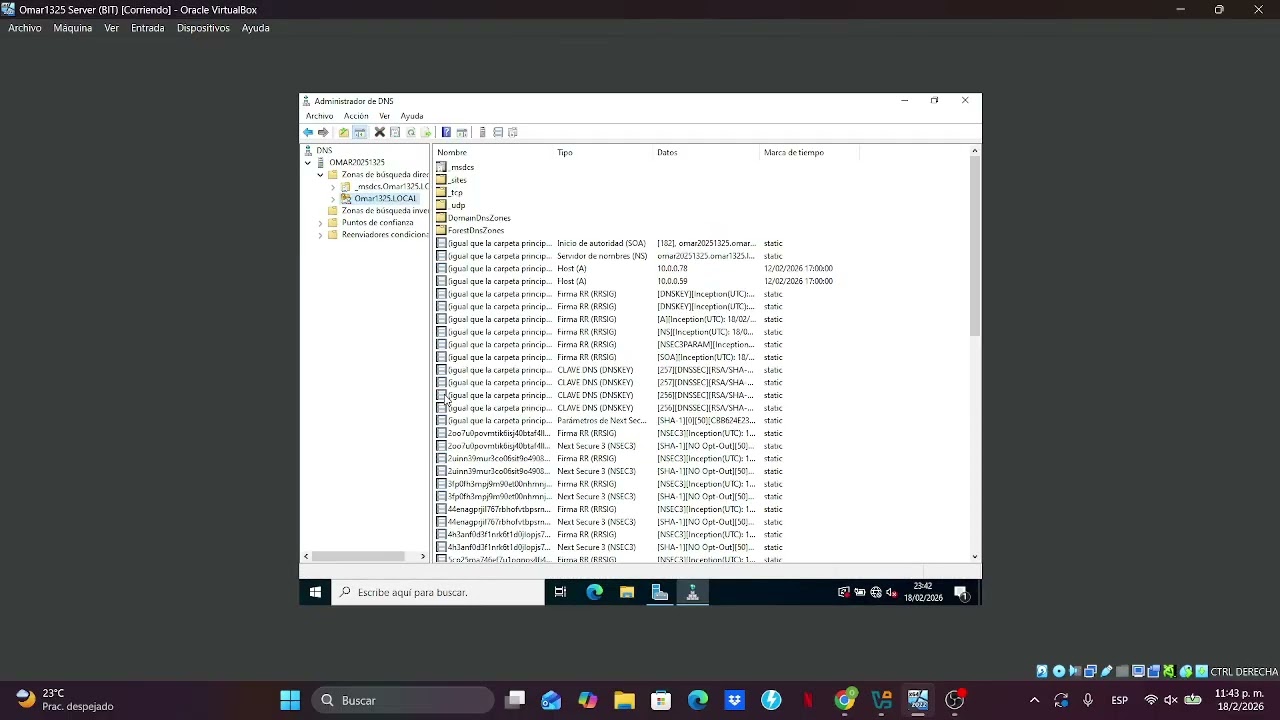This screenshot has width=1280, height=720.
Task: Select the _tcp folder in the records list
Action: (450, 192)
